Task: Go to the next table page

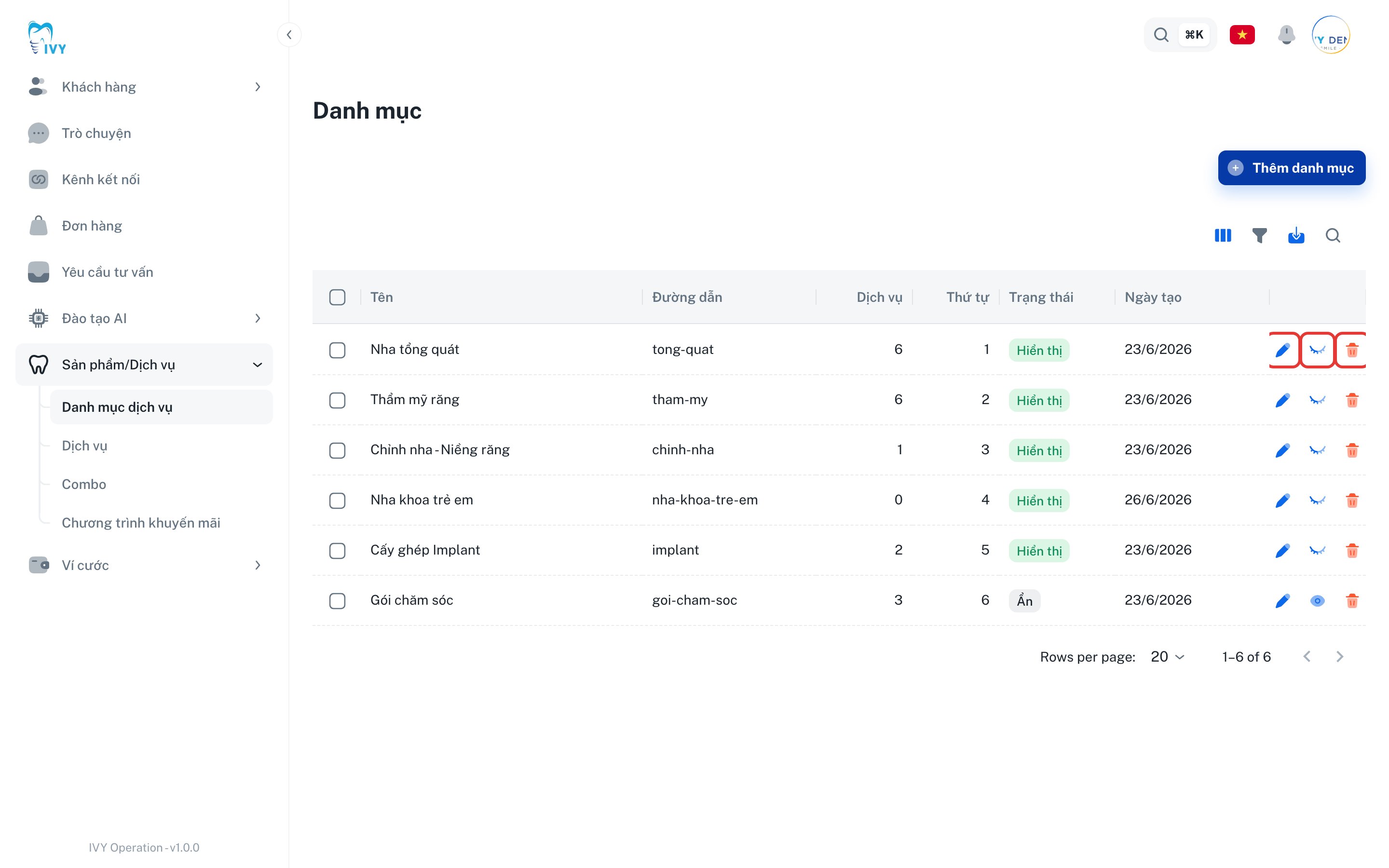Action: [x=1340, y=656]
